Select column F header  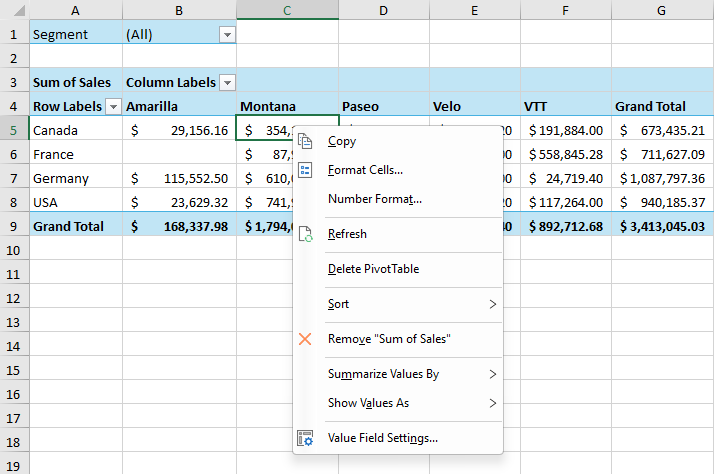tap(566, 10)
